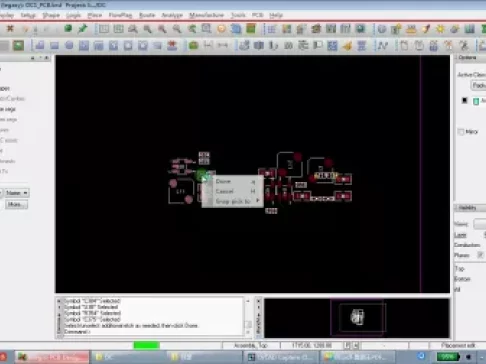Click the brown asterisk icon at the toolbar's left end
The height and width of the screenshot is (364, 486).
tap(10, 29)
